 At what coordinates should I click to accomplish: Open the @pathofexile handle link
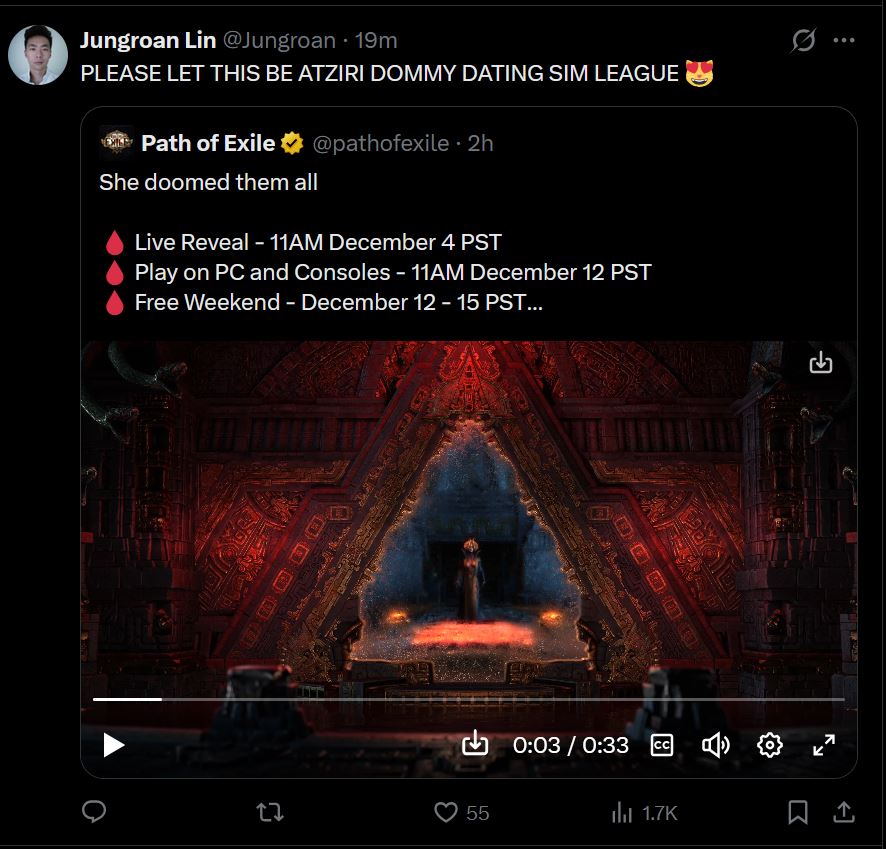click(380, 143)
